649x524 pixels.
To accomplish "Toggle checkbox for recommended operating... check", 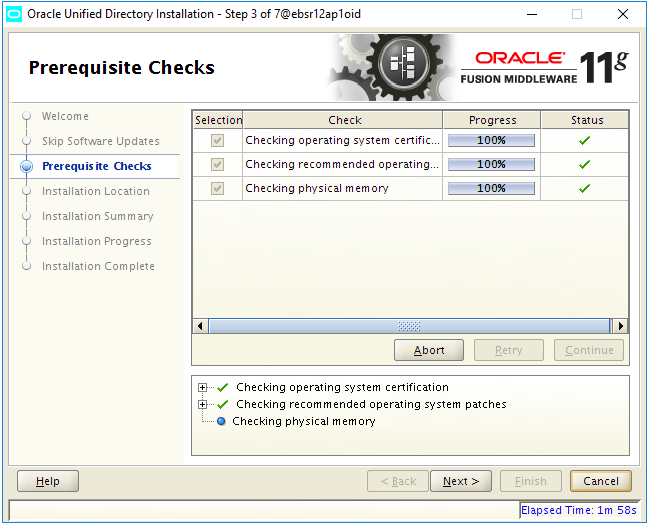I will (217, 165).
